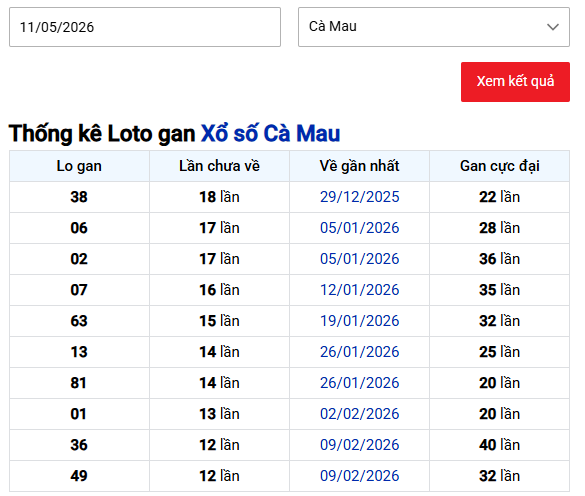Viewport: 585px width, 496px height.
Task: Open the 09/02/2026 link in row 36
Action: (x=360, y=445)
